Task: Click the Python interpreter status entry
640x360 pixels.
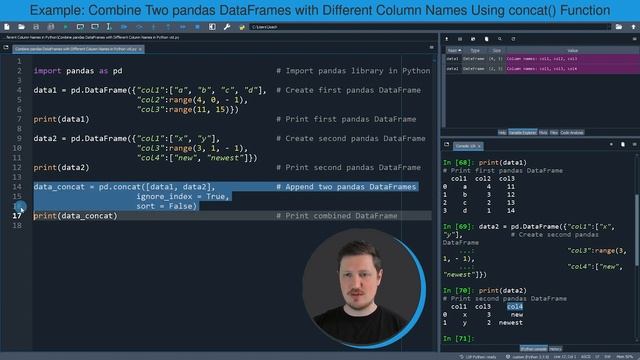Action: click(527, 357)
